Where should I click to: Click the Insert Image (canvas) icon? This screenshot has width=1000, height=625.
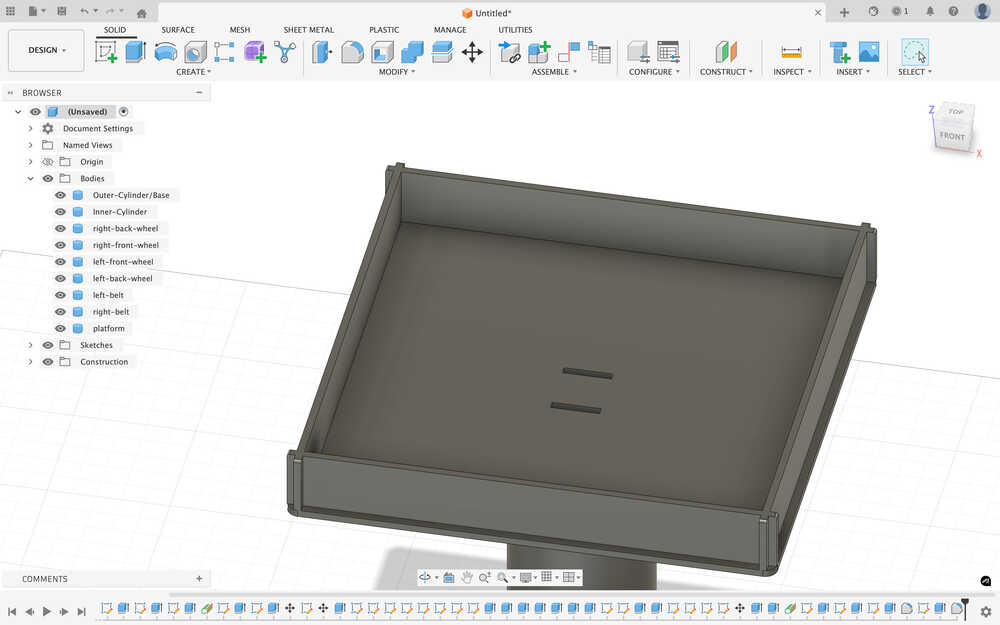tap(869, 52)
